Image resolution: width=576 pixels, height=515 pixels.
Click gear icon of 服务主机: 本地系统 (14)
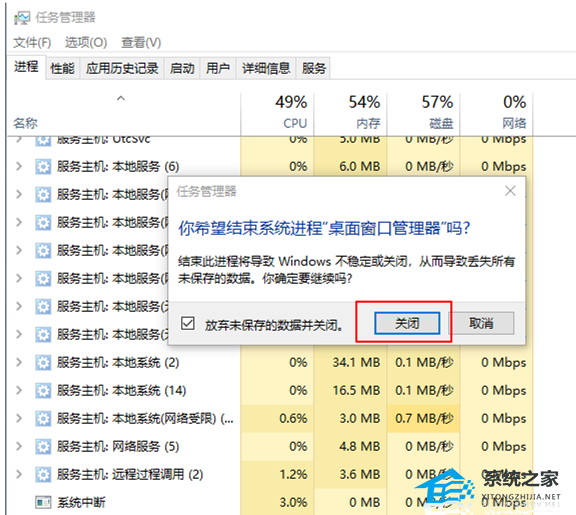[x=43, y=391]
